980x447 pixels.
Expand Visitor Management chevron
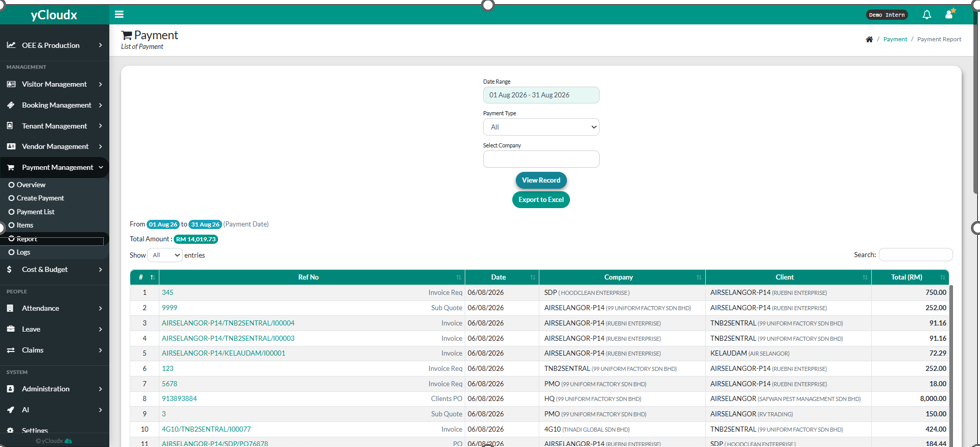(100, 84)
